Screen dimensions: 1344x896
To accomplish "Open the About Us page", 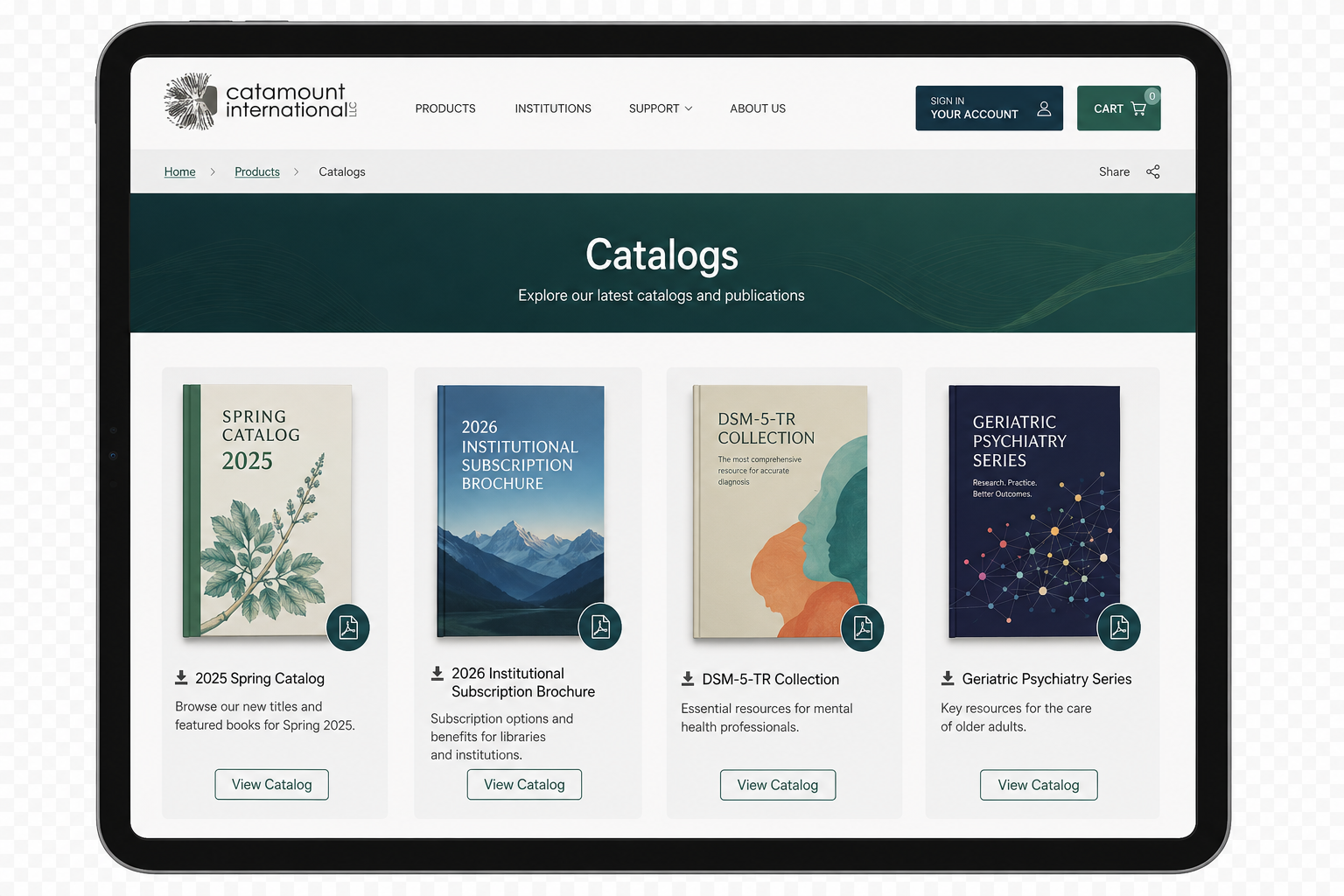I will (758, 108).
